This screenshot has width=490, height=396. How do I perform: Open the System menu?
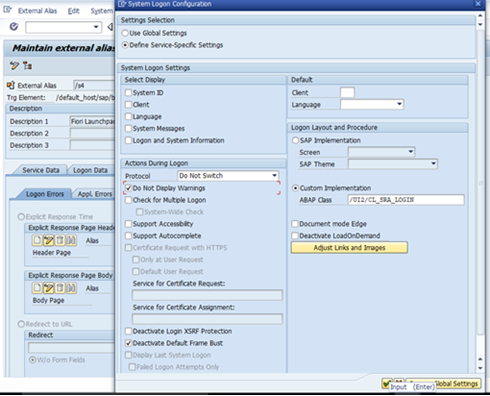click(102, 11)
